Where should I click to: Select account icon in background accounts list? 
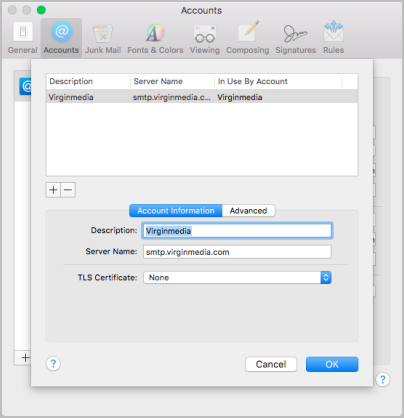coord(25,86)
